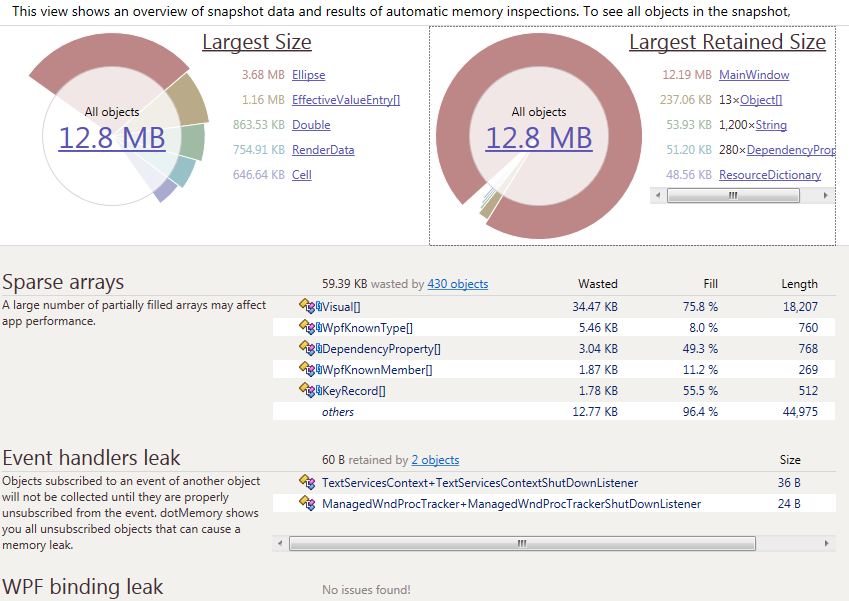The height and width of the screenshot is (601, 849).
Task: Click 12.8 MB under Largest Size chart
Action: coord(112,138)
